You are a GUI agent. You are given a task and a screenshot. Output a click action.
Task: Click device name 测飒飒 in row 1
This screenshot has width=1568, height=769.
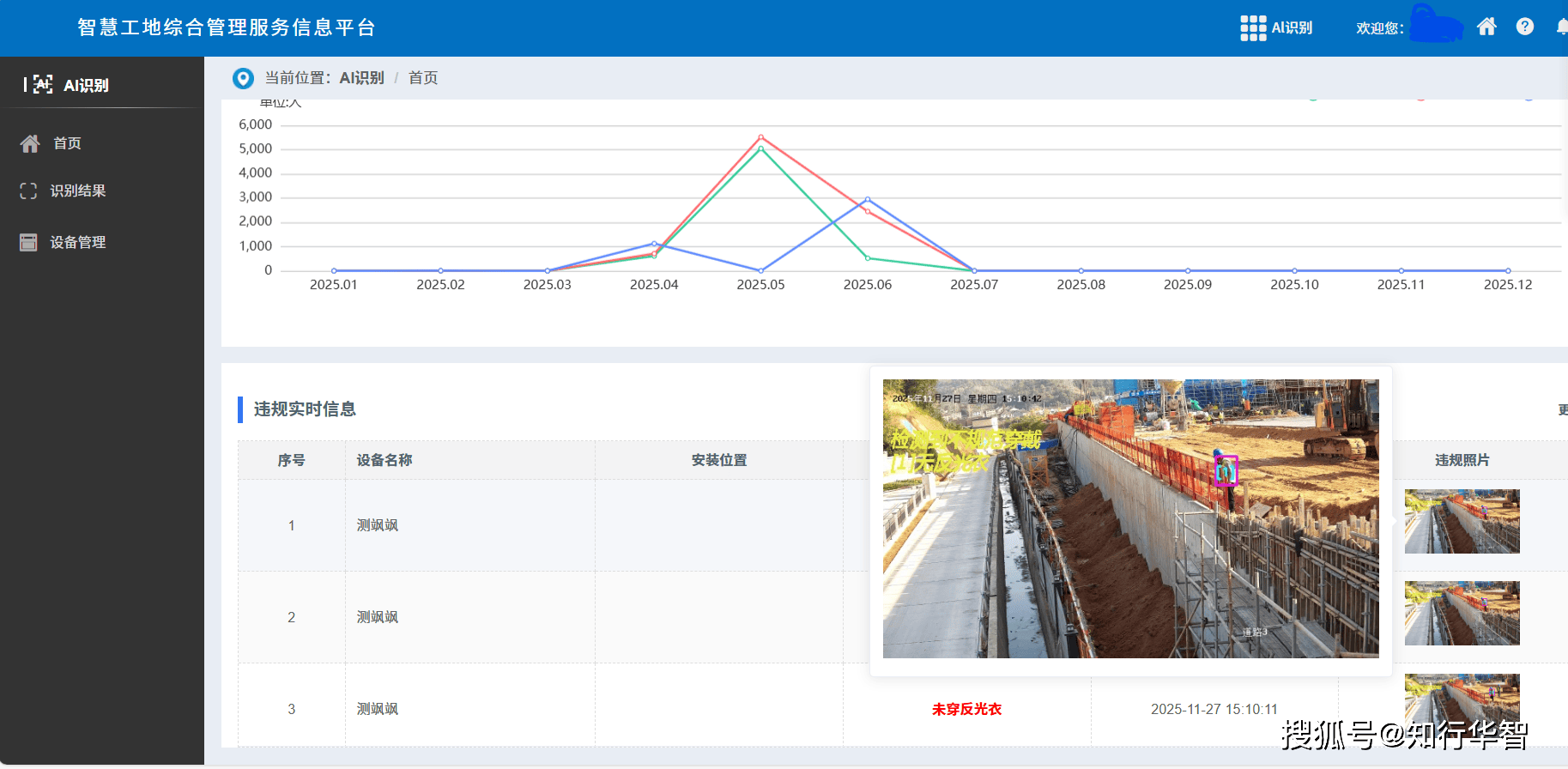[x=378, y=525]
